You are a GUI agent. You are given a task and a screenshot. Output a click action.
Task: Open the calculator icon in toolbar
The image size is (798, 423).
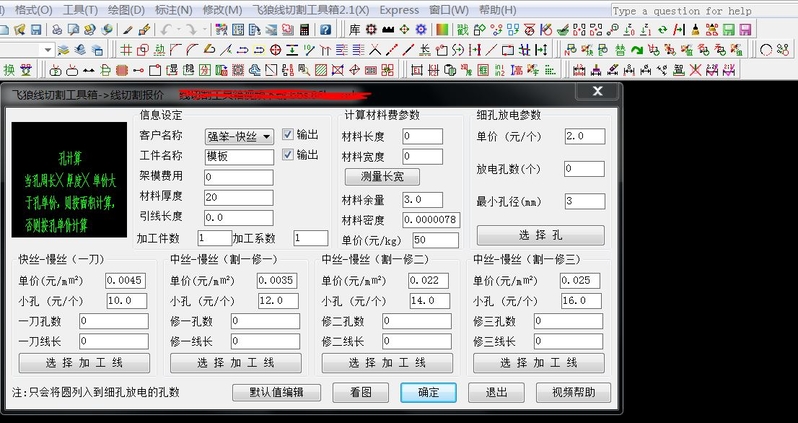304,30
